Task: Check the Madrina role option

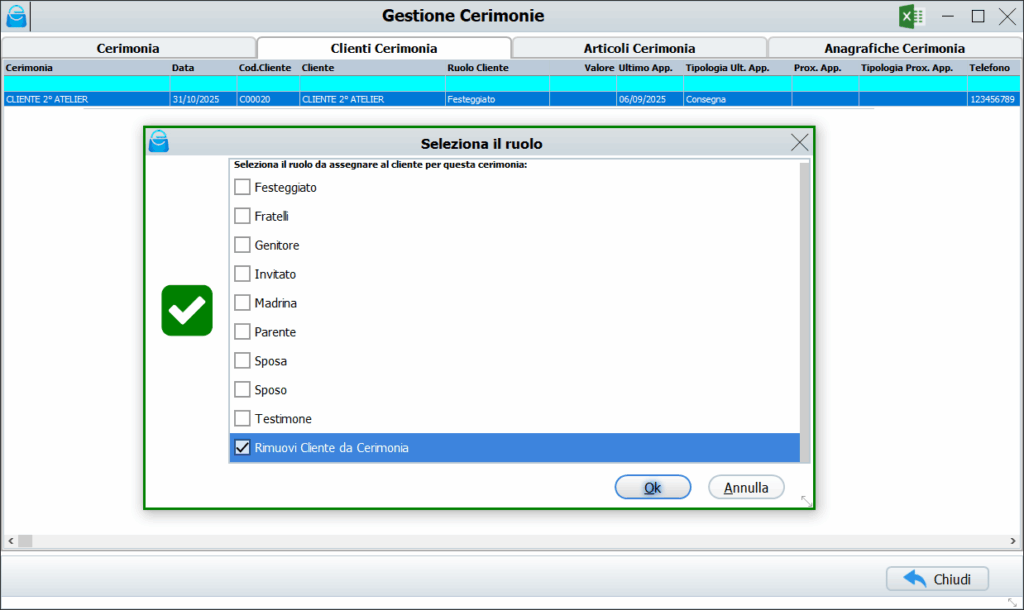Action: (242, 303)
